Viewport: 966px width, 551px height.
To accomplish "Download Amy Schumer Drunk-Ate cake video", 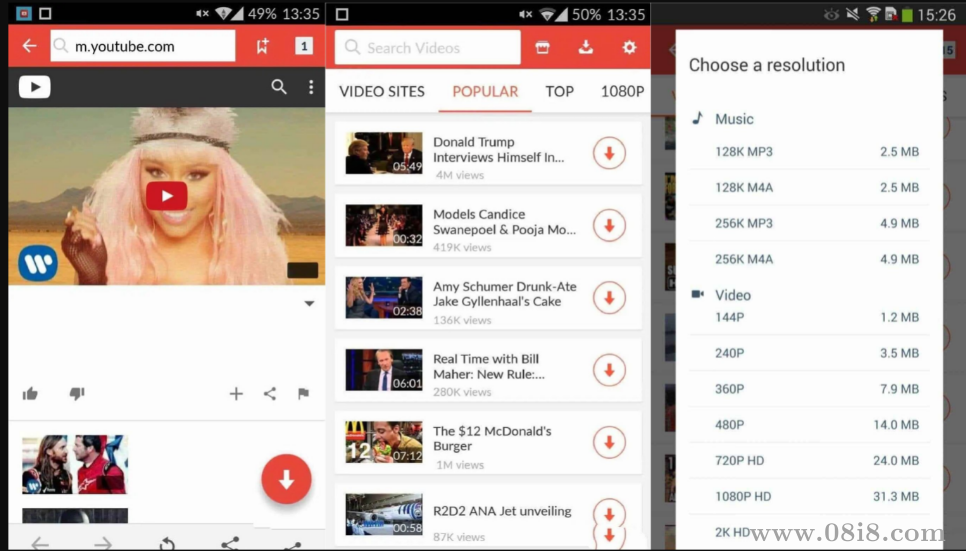I will (609, 298).
